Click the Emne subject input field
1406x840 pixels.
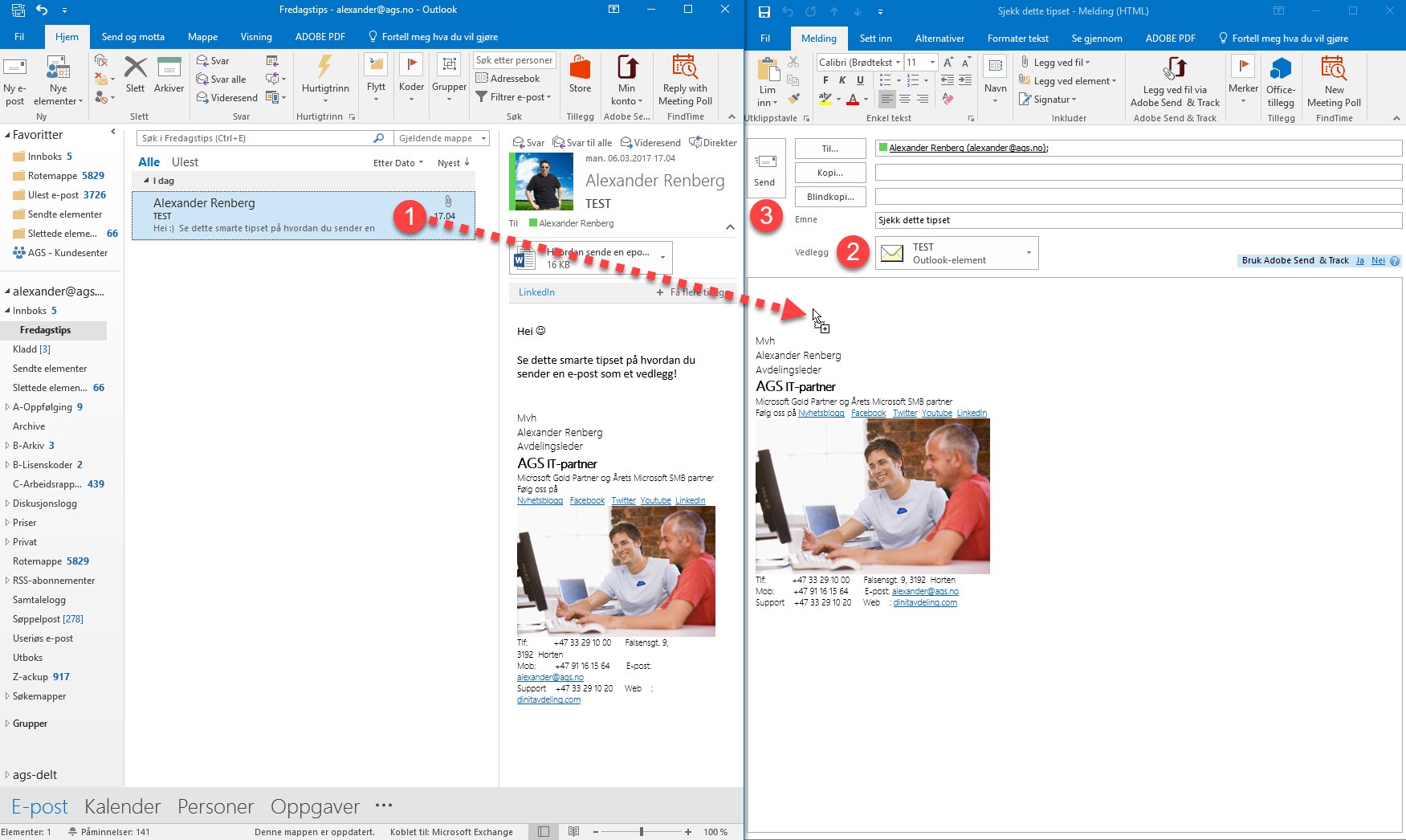[x=1137, y=220]
